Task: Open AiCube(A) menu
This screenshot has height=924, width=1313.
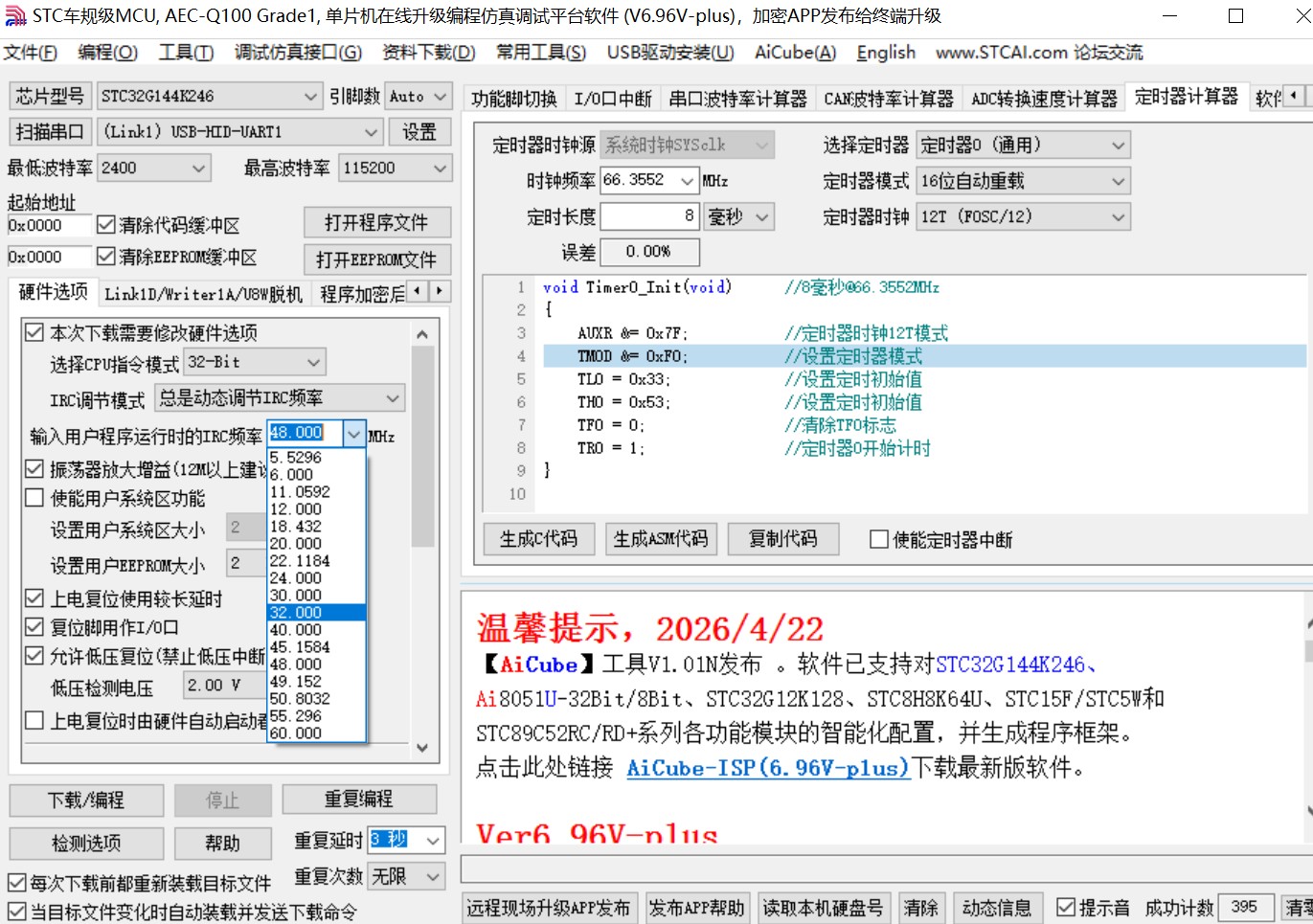Action: click(x=795, y=52)
